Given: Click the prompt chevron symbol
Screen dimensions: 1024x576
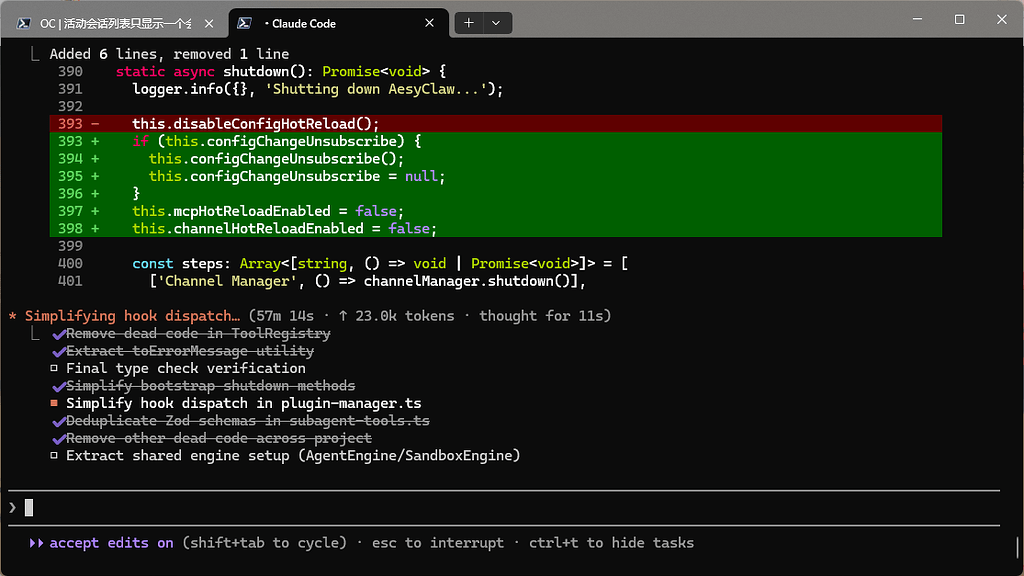Looking at the screenshot, I should (12, 507).
